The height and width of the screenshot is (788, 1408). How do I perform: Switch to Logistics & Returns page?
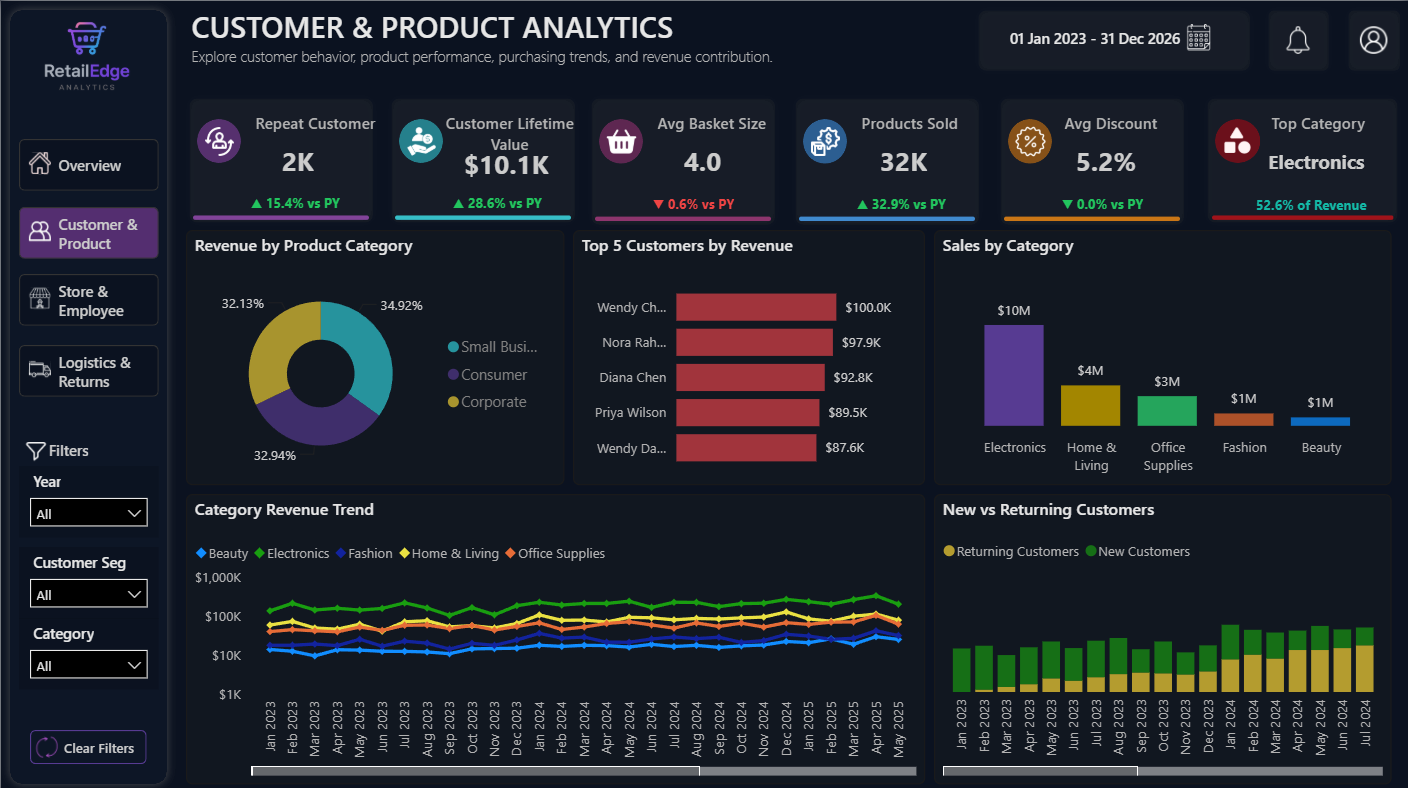(89, 371)
